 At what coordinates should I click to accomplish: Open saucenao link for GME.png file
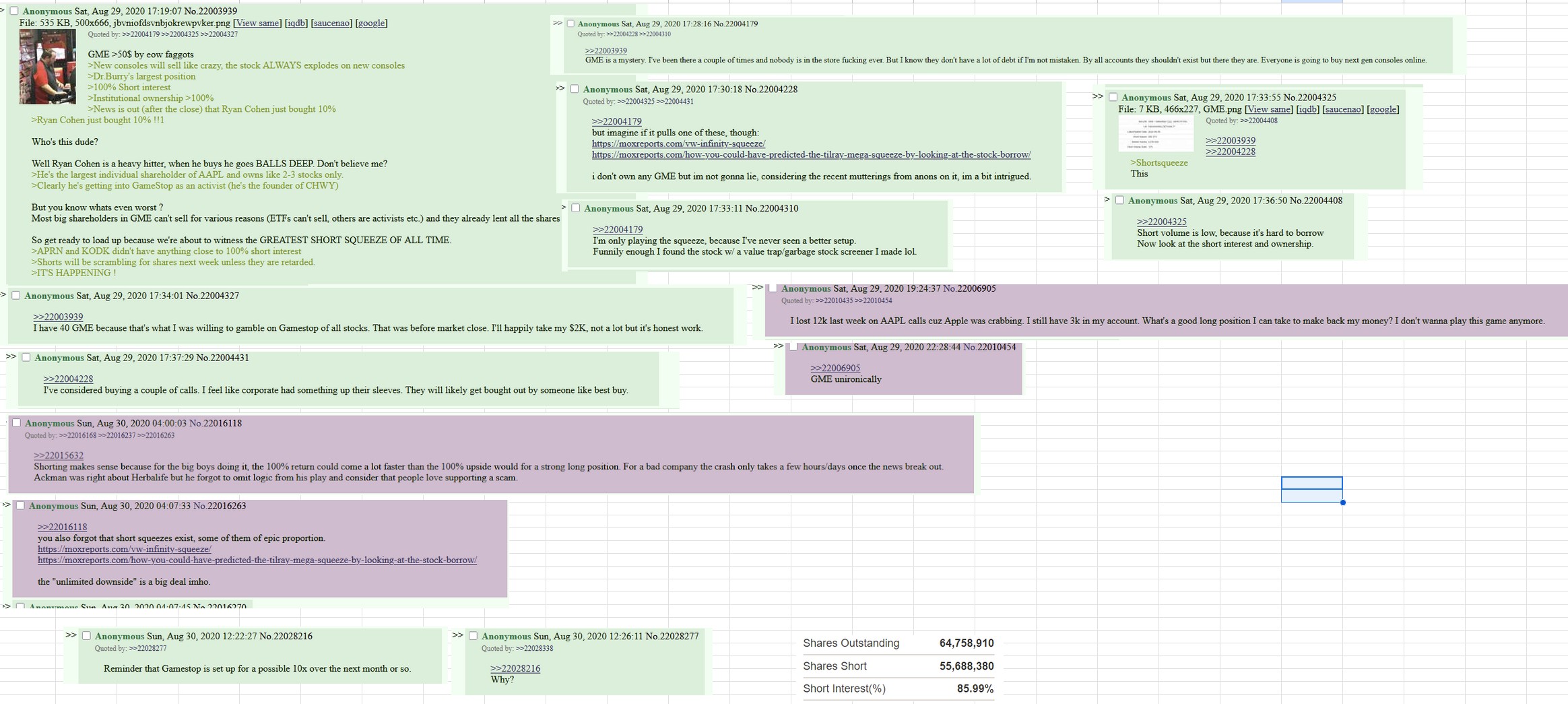(1342, 109)
